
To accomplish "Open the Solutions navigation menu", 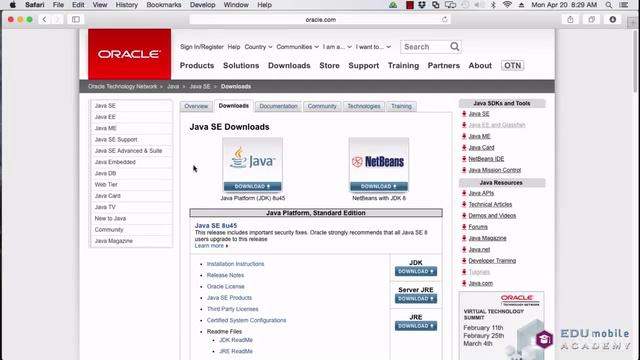I will tap(241, 65).
